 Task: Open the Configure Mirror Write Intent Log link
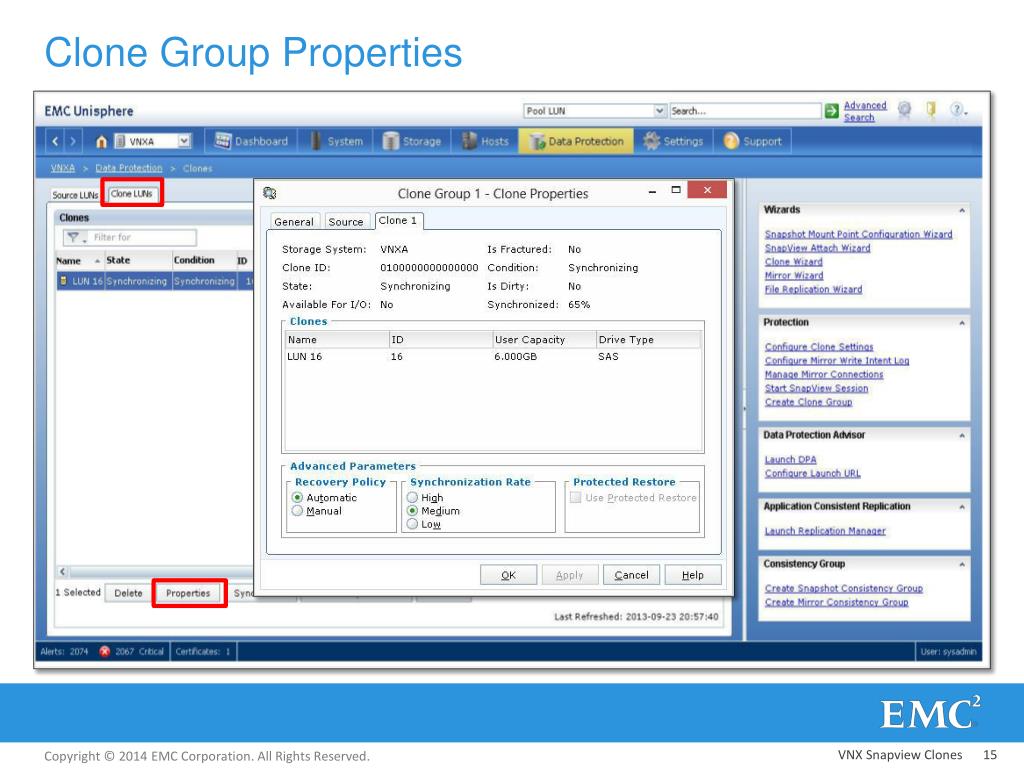[x=837, y=360]
